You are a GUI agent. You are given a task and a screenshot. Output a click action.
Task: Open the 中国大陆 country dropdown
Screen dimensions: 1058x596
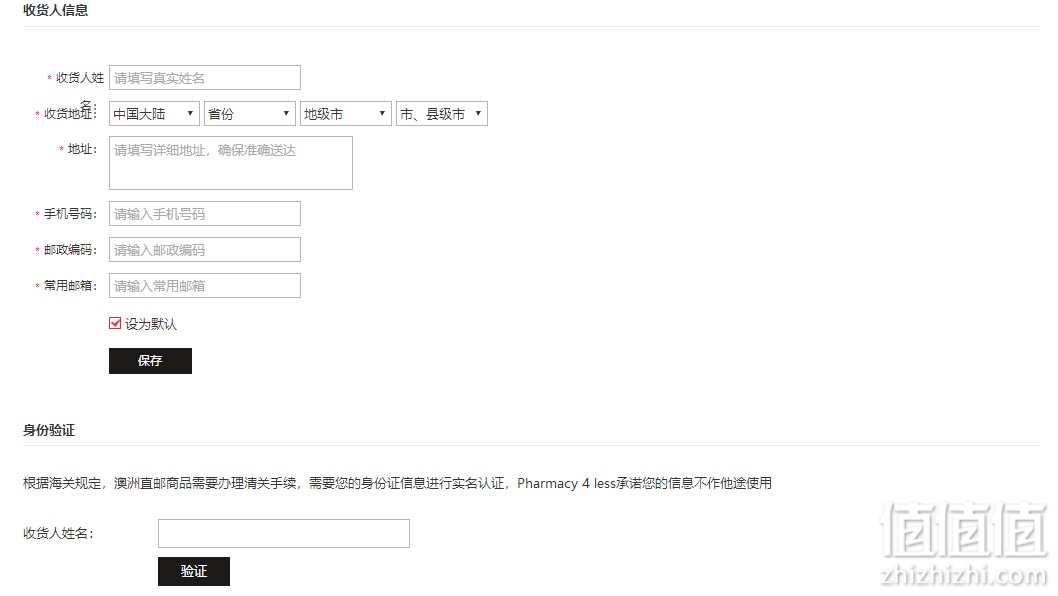[x=155, y=113]
